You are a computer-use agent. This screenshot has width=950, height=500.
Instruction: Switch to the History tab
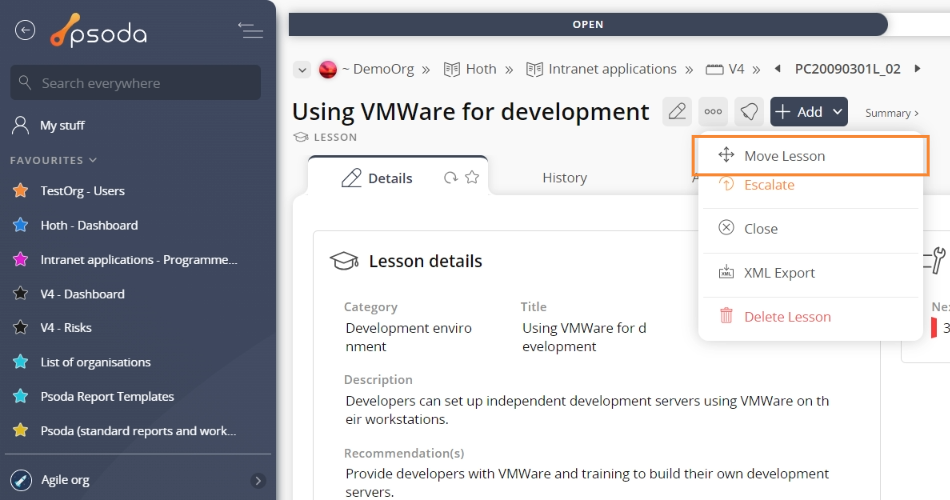(565, 178)
